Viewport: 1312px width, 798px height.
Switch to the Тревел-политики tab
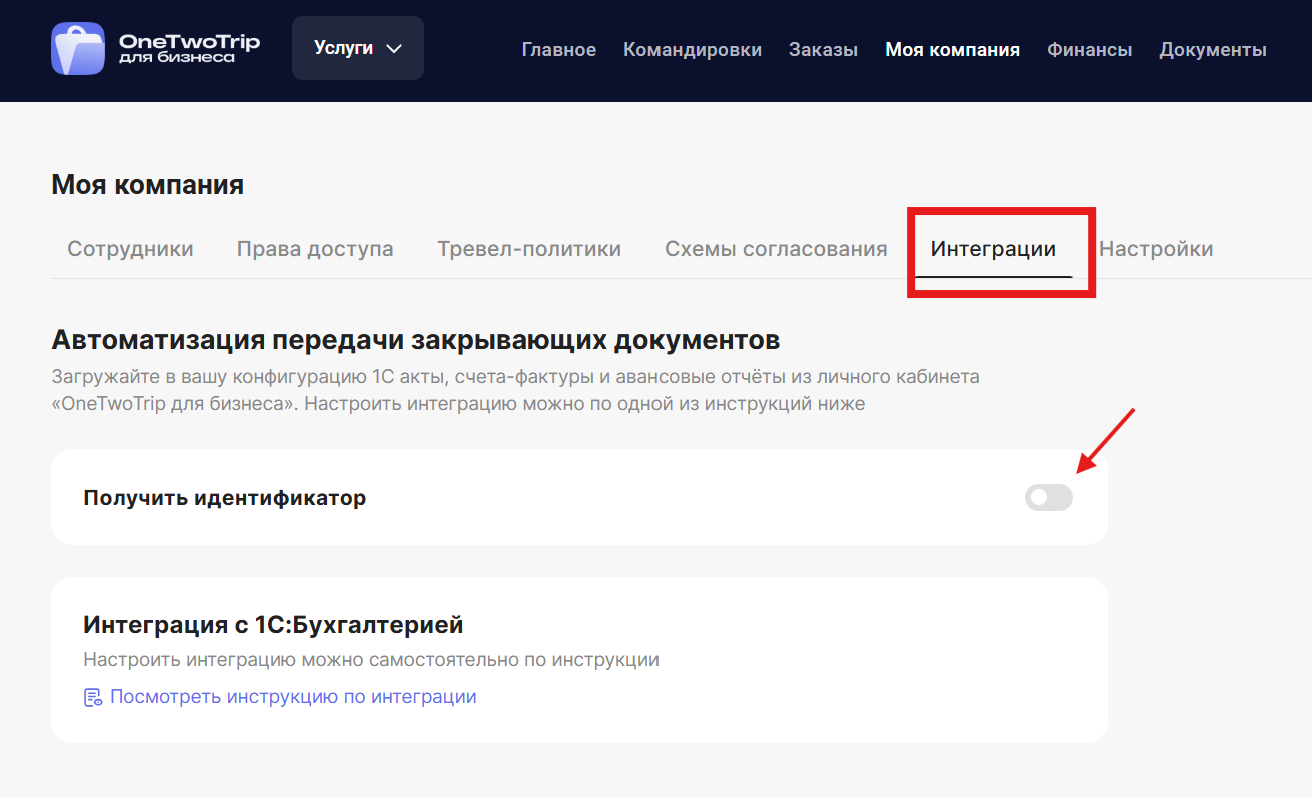(529, 249)
